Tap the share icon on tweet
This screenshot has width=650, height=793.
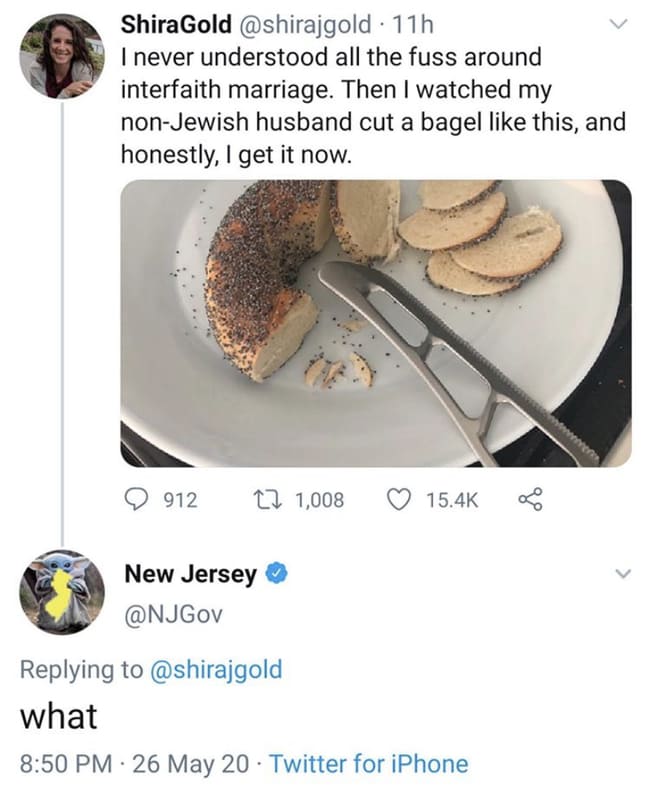(x=530, y=500)
